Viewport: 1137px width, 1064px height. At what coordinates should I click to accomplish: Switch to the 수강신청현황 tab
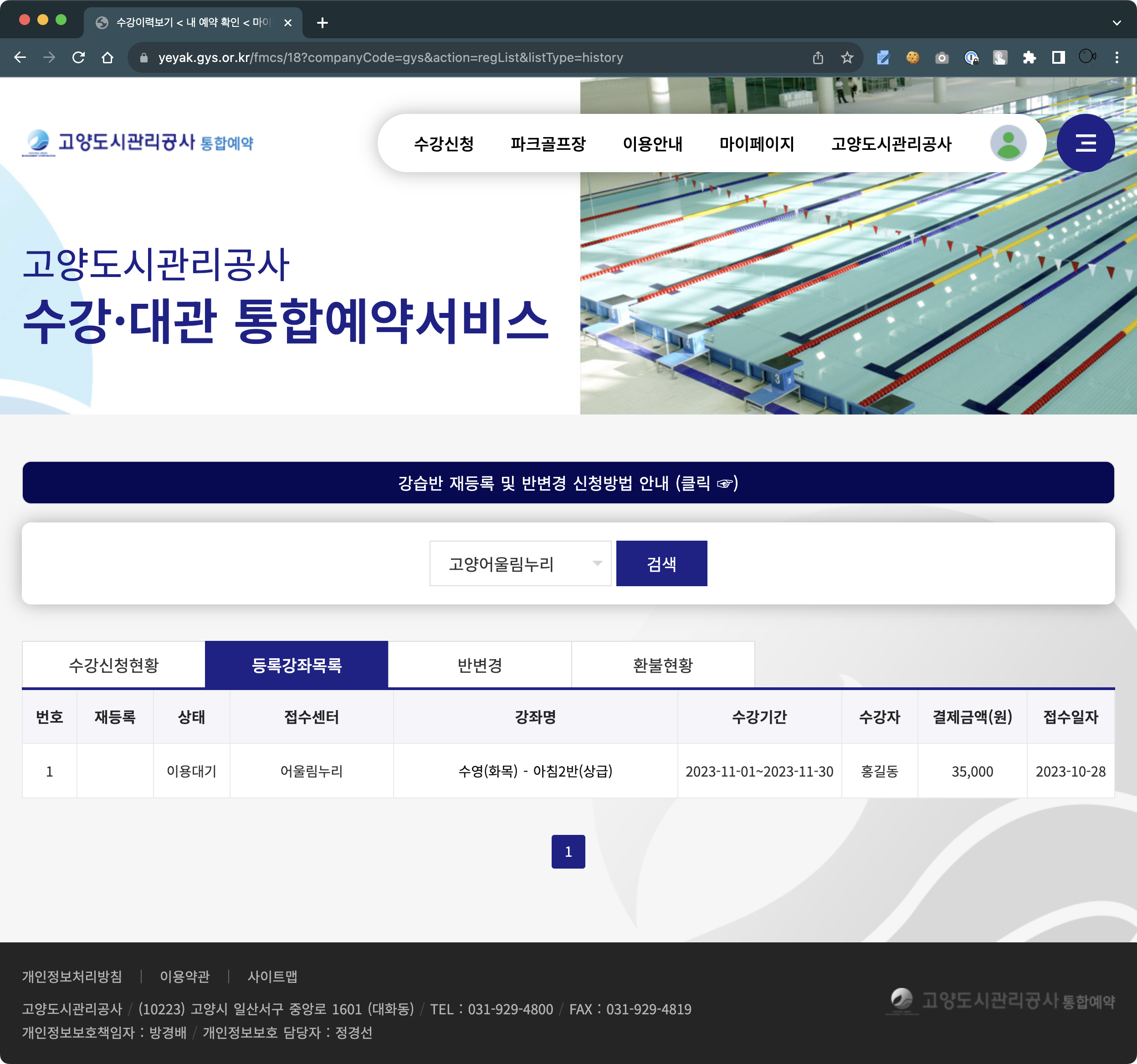pyautogui.click(x=113, y=665)
